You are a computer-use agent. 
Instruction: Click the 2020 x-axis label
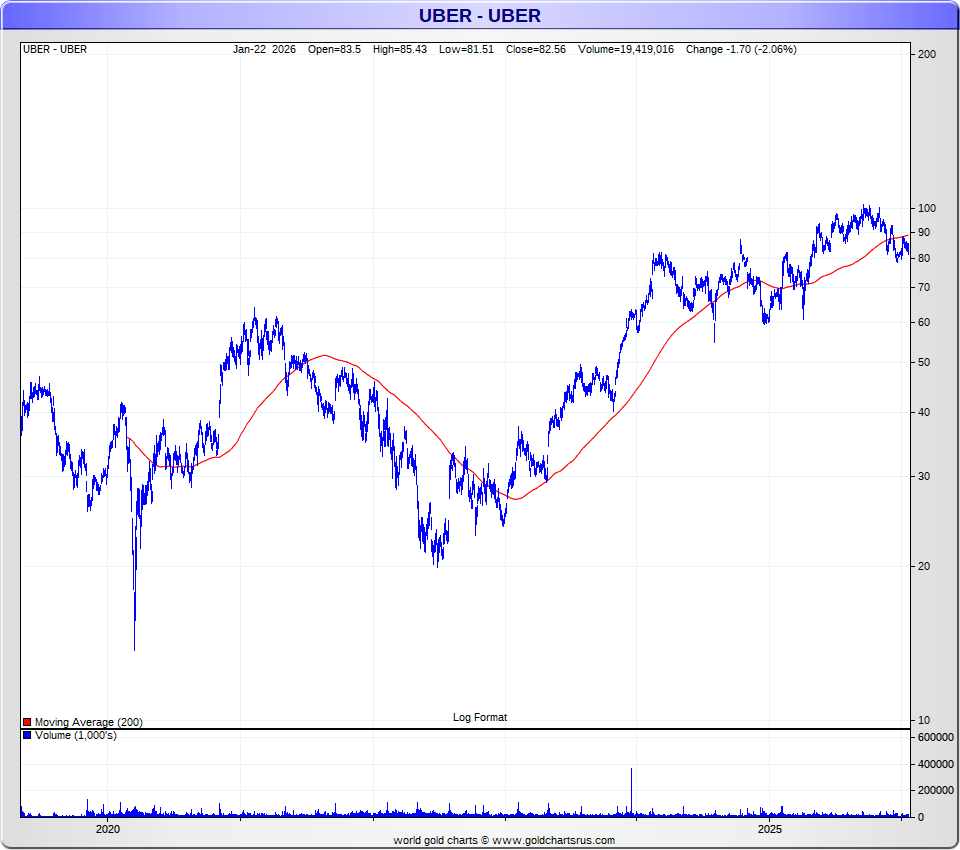pos(108,829)
